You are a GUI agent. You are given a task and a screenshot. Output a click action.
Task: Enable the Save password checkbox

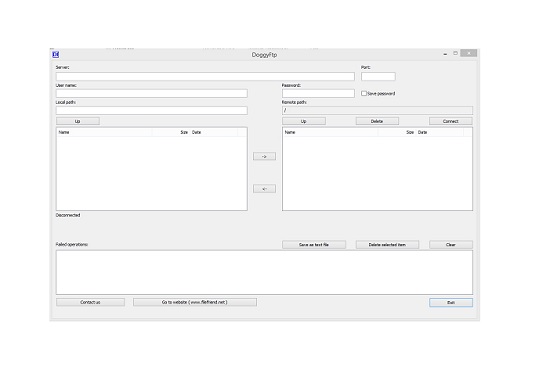coord(364,93)
